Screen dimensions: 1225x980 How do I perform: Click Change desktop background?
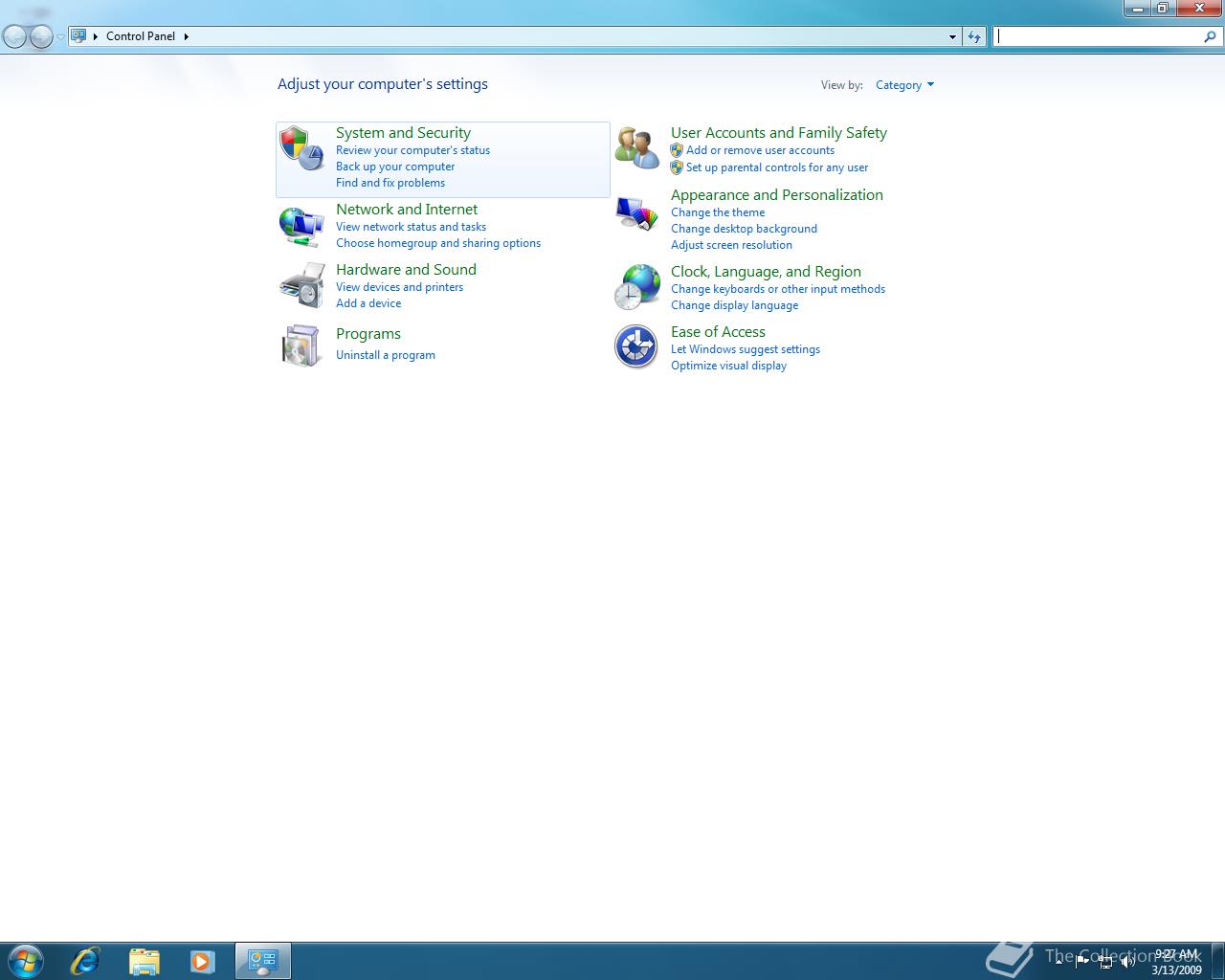(744, 229)
